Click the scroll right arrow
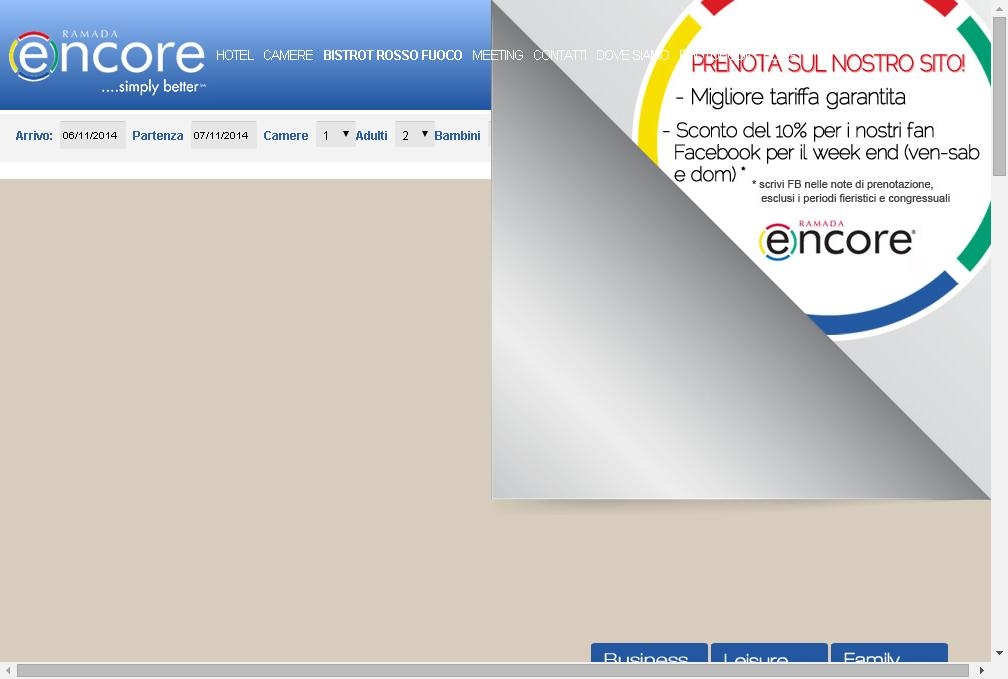The image size is (1008, 679). [x=982, y=671]
